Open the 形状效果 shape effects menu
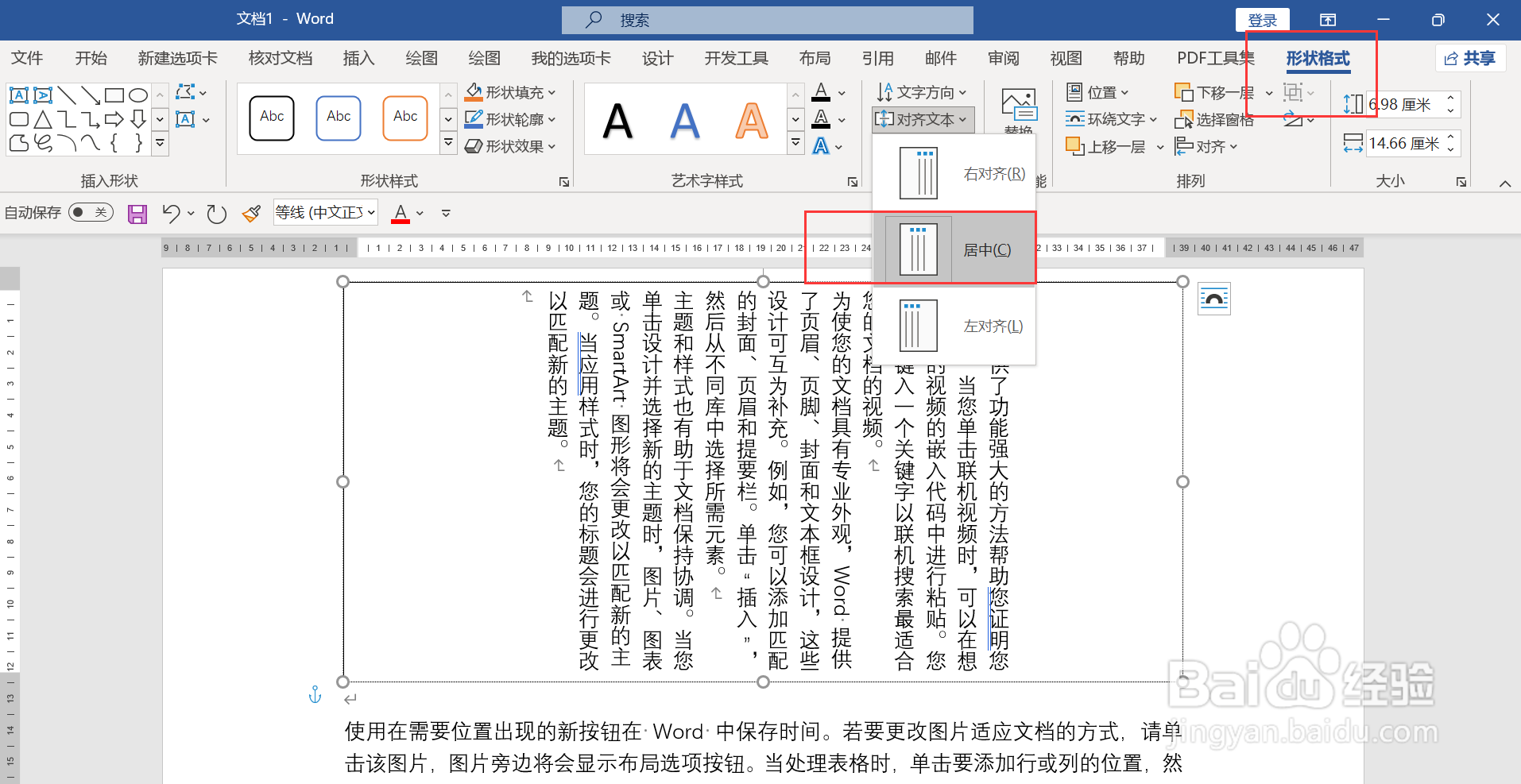This screenshot has width=1521, height=784. tap(510, 146)
